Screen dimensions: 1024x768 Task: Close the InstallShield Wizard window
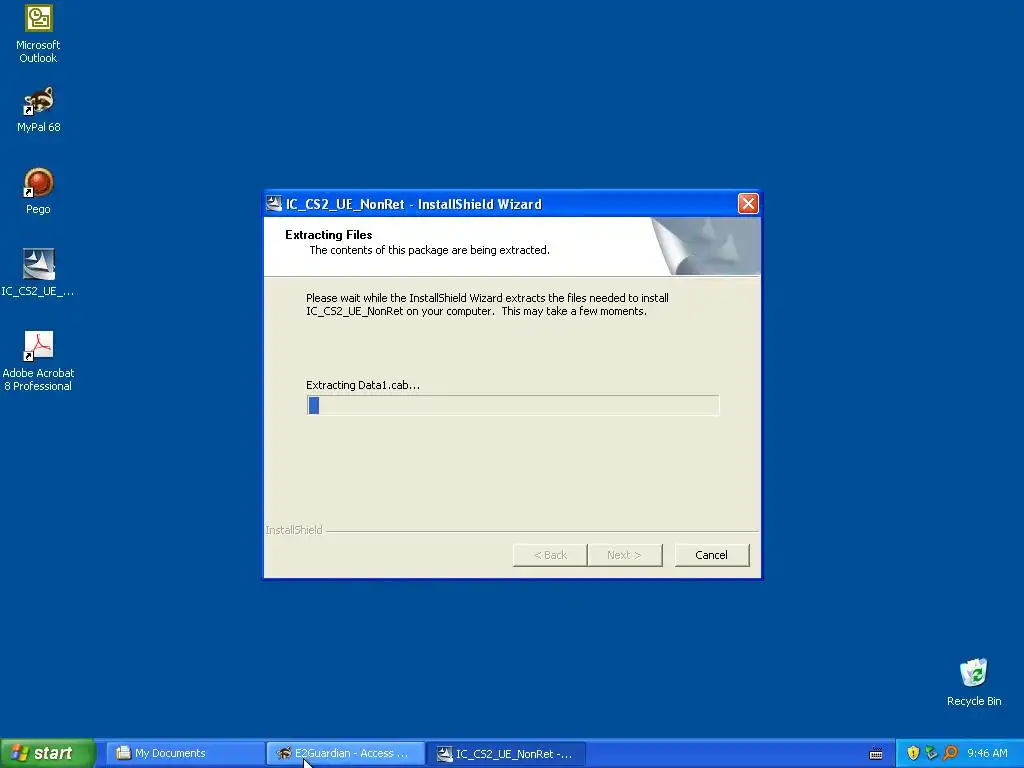coord(748,204)
